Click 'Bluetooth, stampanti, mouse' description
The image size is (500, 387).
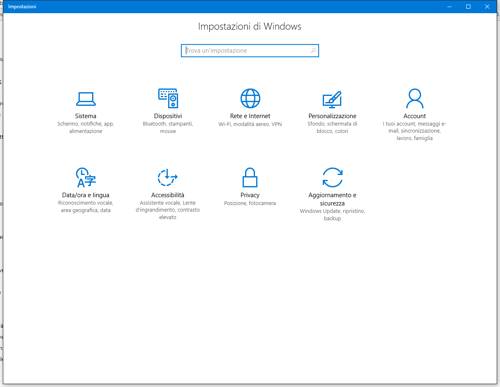tap(168, 127)
